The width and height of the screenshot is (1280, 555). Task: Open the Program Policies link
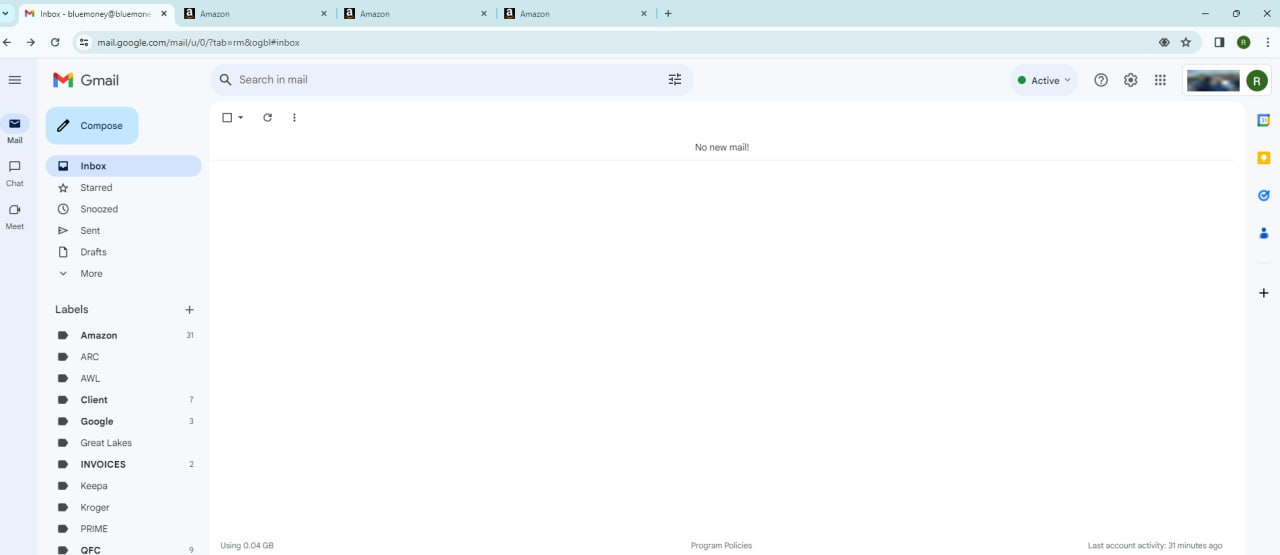coord(721,546)
